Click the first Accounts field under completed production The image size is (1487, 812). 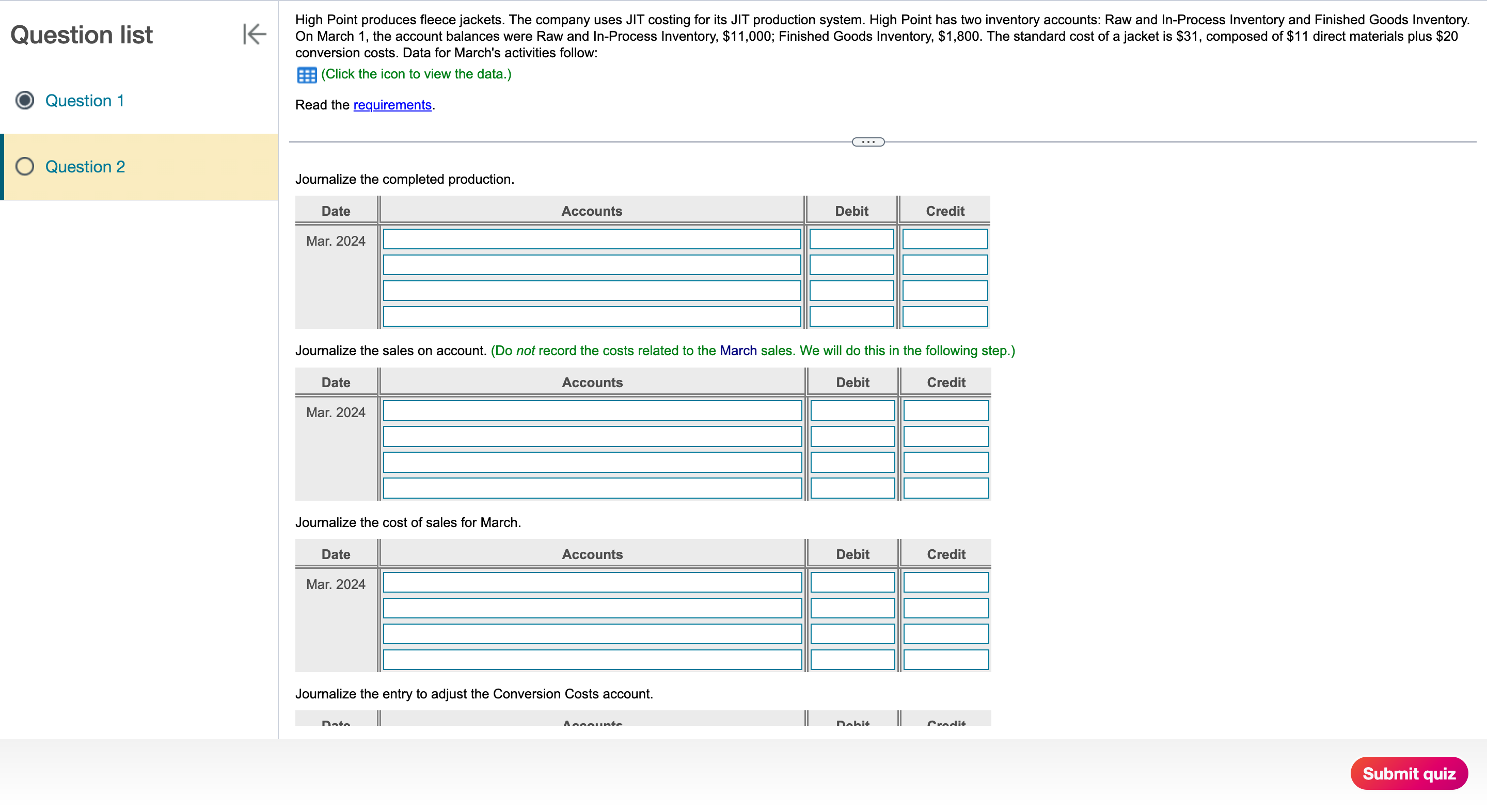pos(592,239)
